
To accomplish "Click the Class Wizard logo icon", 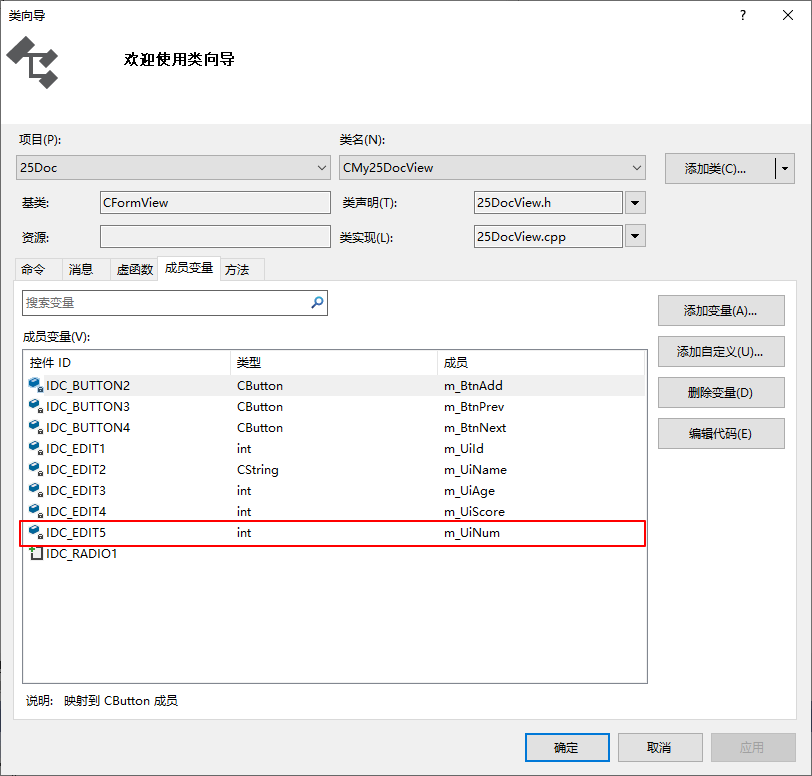I will coord(33,62).
